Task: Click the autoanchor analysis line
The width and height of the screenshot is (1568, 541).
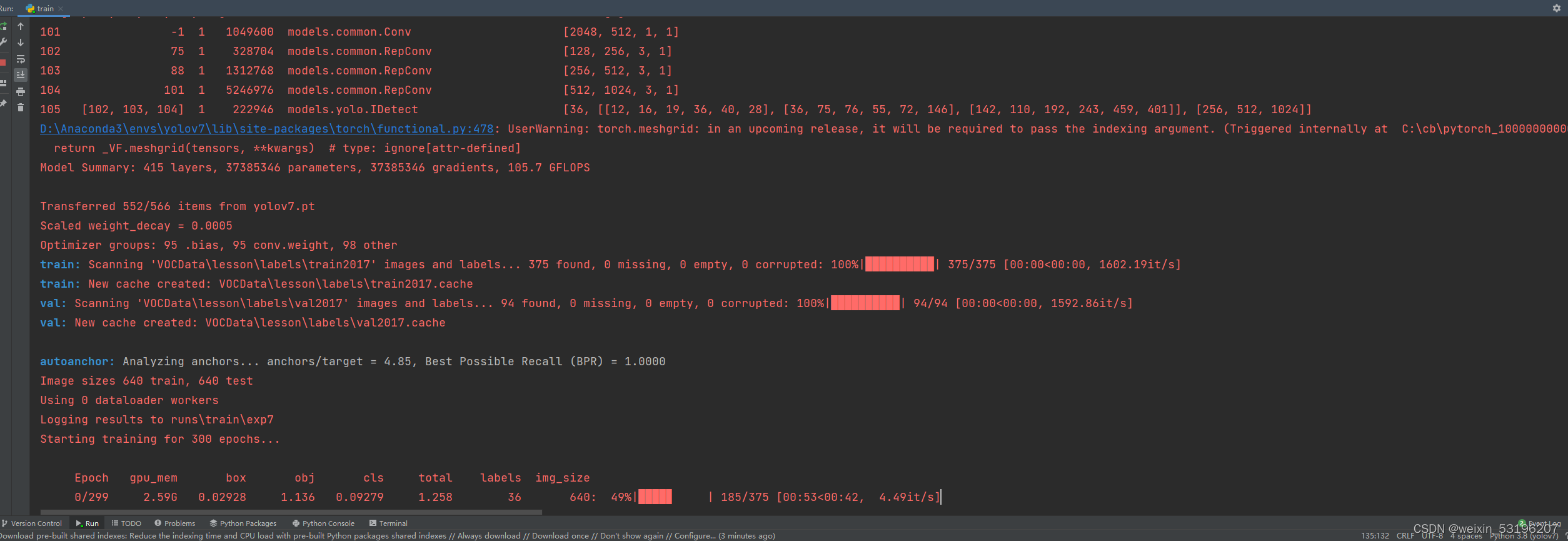Action: click(353, 362)
